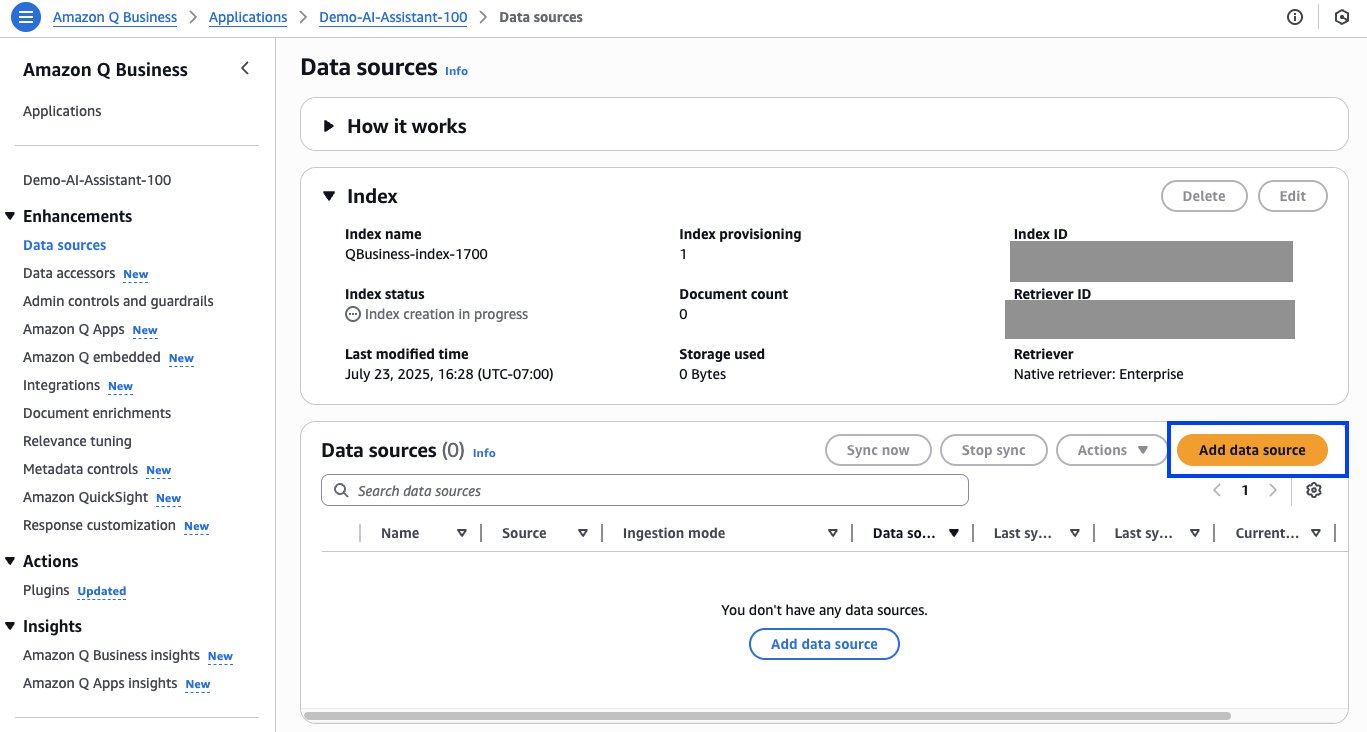This screenshot has height=732, width=1367.
Task: Sort by Data so... column arrow
Action: 954,533
